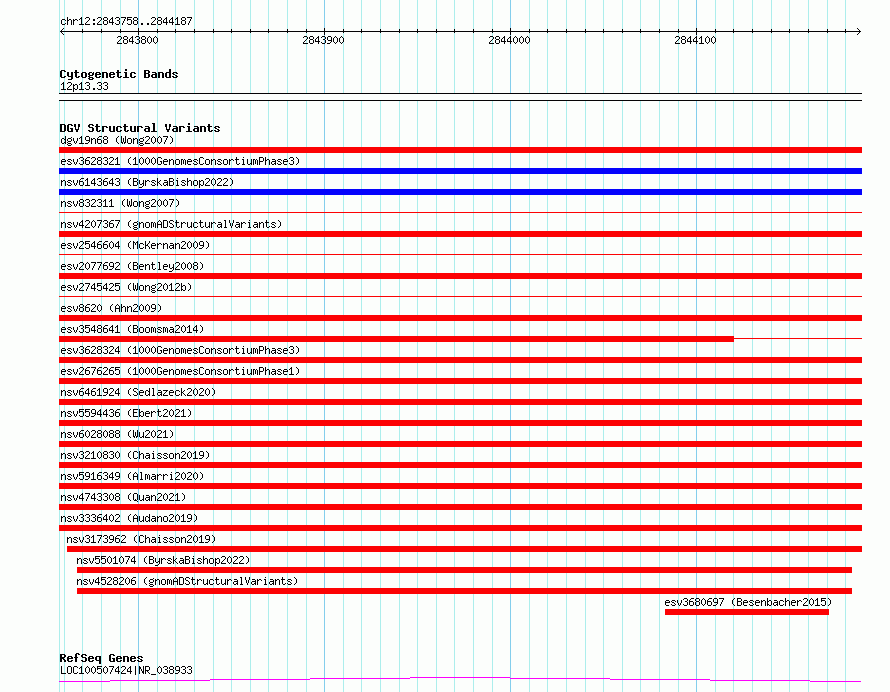Viewport: 890px width, 692px height.
Task: Click the thin red line of nsv832311
Action: pyautogui.click(x=460, y=213)
